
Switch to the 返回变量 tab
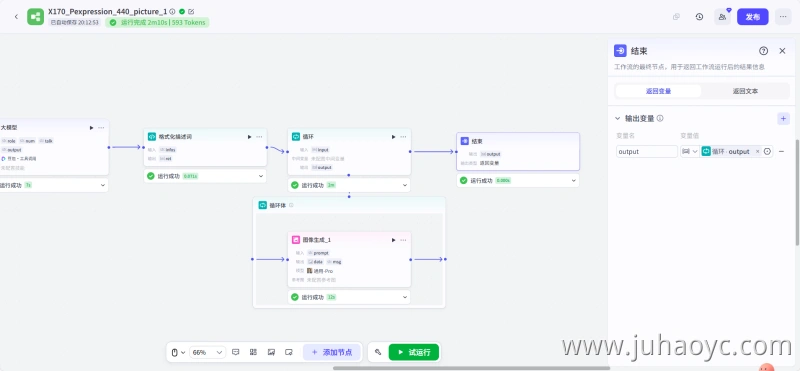tap(658, 91)
